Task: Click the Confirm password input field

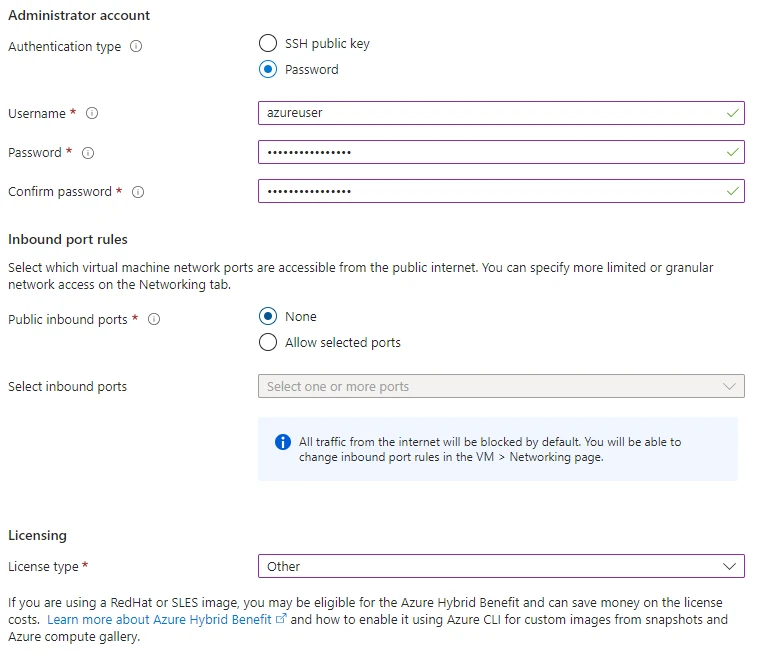Action: pos(490,191)
